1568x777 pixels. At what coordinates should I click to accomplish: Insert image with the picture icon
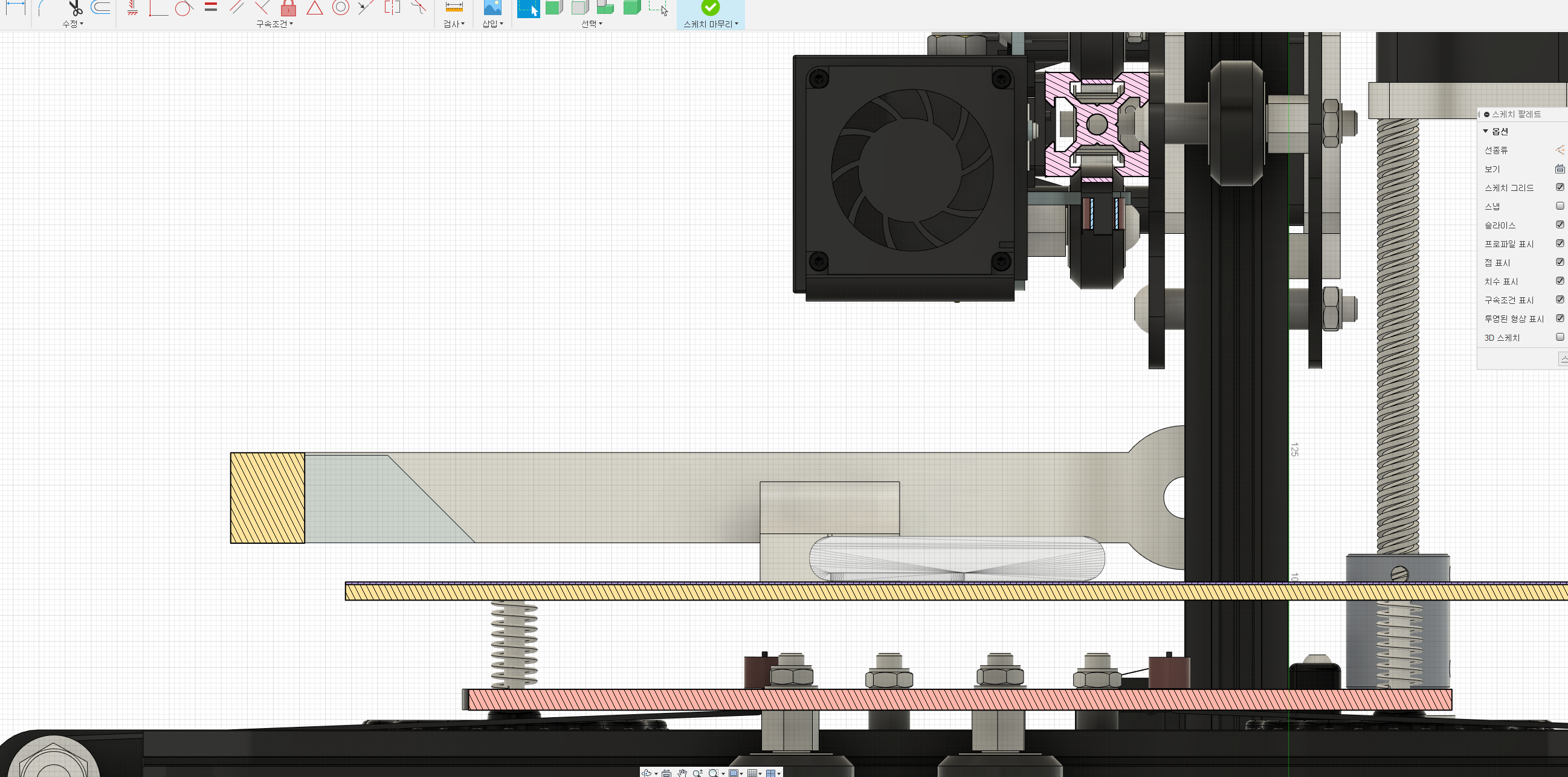click(x=492, y=7)
